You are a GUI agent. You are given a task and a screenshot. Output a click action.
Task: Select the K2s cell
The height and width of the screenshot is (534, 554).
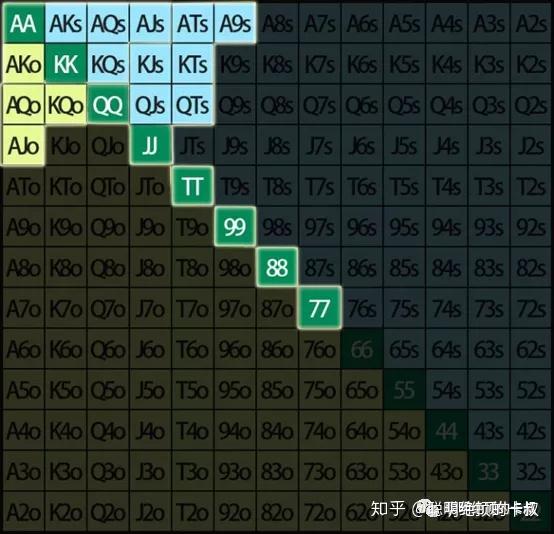point(531,64)
